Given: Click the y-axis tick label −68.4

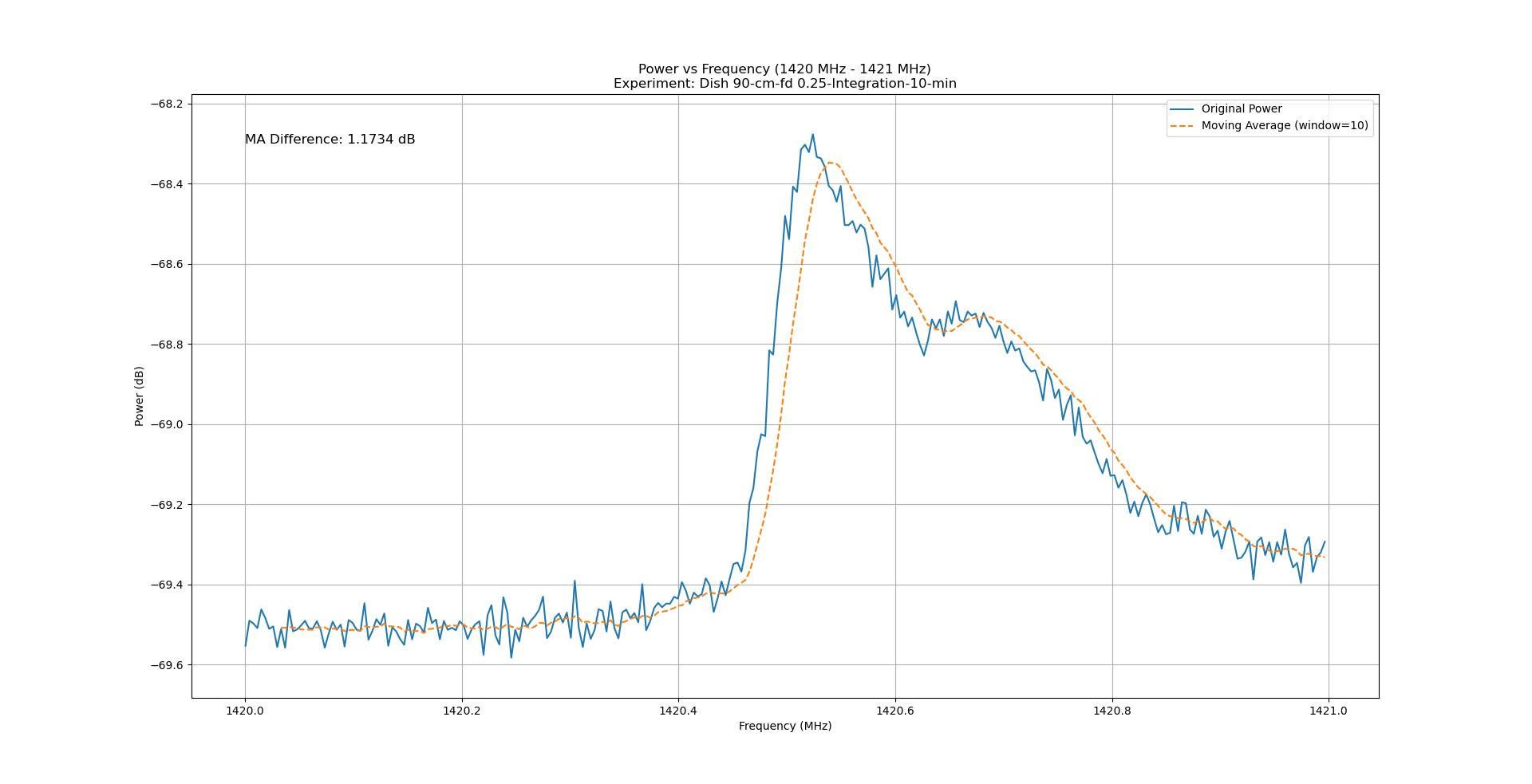Looking at the screenshot, I should pos(166,184).
